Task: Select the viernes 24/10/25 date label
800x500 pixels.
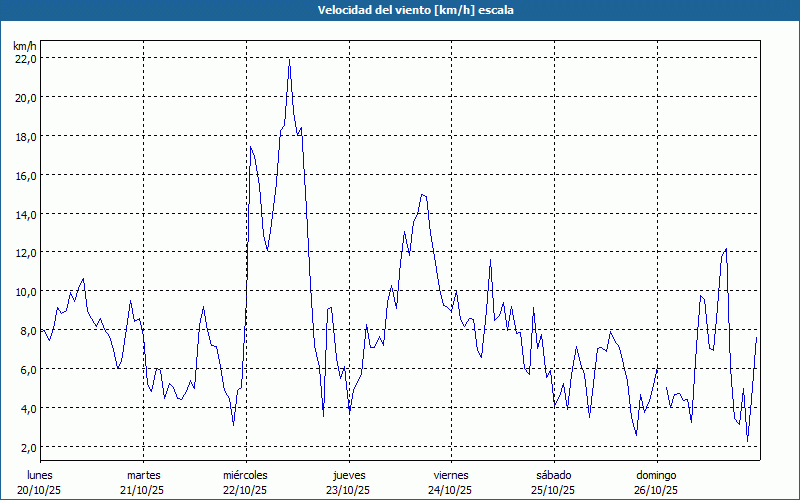Action: coord(451,482)
